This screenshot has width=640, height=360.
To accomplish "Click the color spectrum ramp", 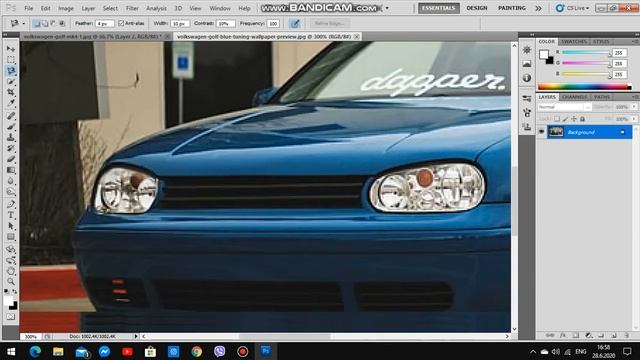I will [584, 87].
